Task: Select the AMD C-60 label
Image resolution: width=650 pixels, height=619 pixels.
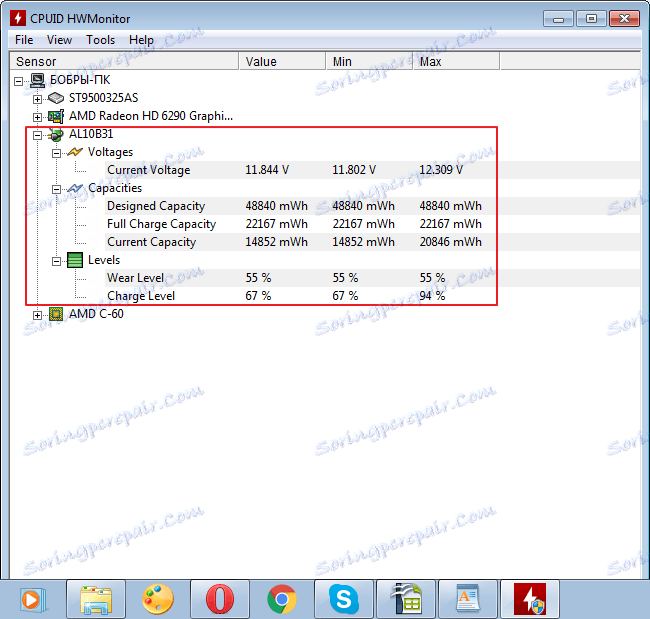Action: pyautogui.click(x=96, y=314)
